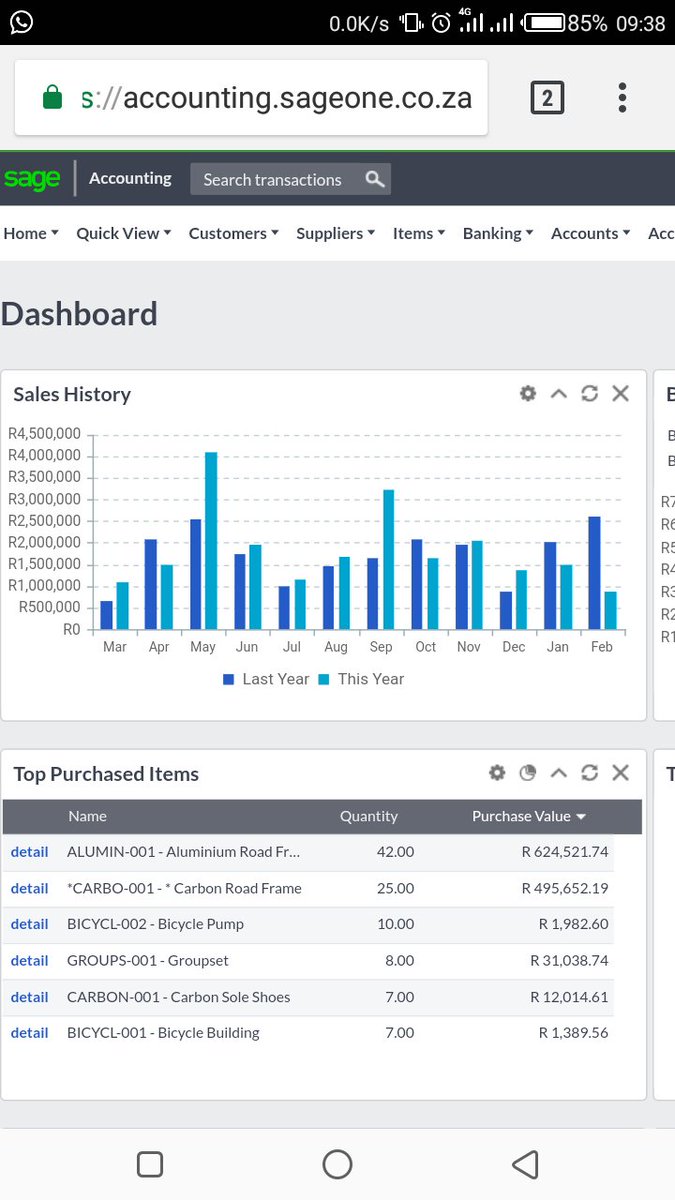The height and width of the screenshot is (1200, 675).
Task: Open Top Purchased Items settings gear
Action: coord(497,772)
